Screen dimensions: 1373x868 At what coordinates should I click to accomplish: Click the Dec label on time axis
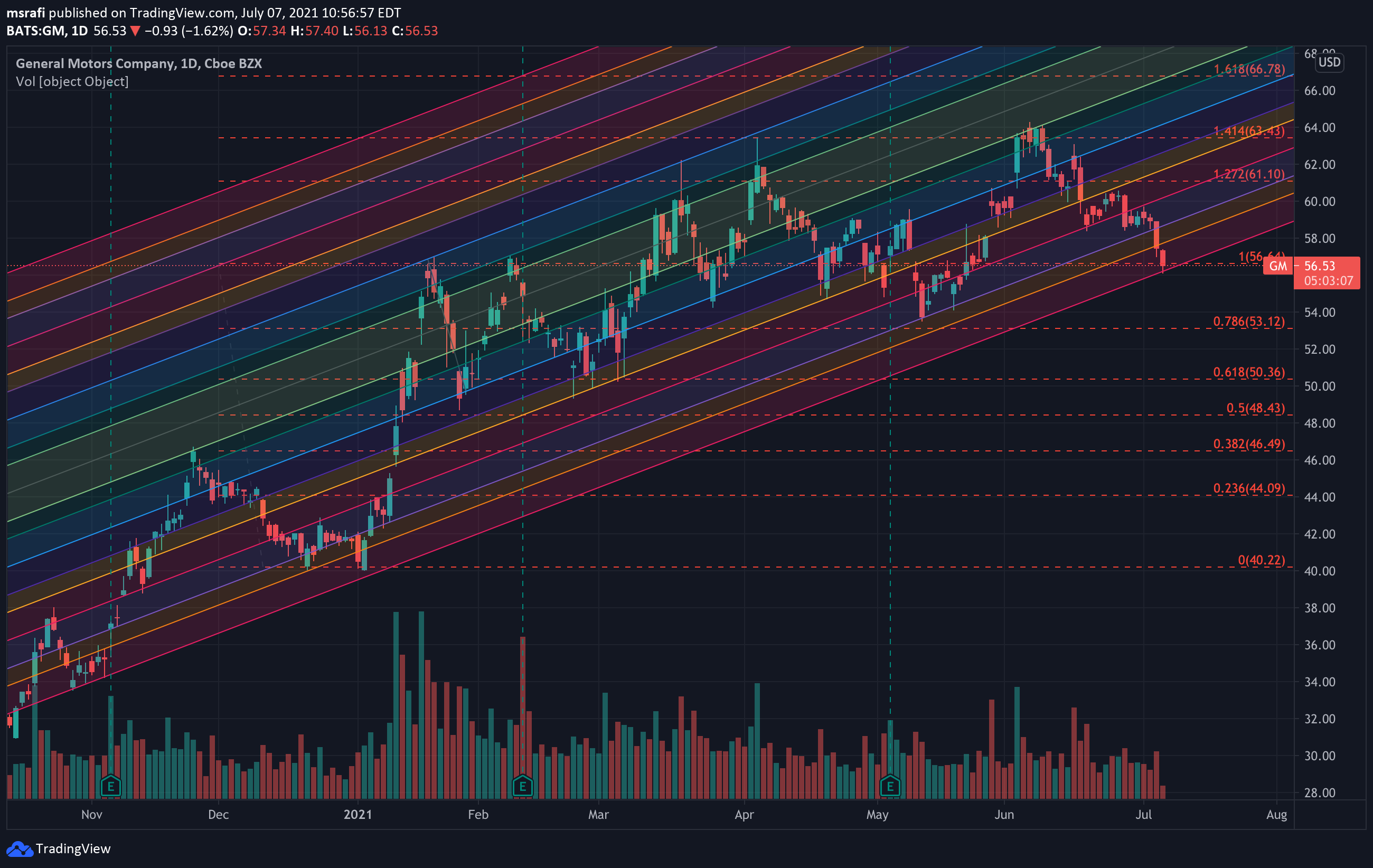point(219,815)
